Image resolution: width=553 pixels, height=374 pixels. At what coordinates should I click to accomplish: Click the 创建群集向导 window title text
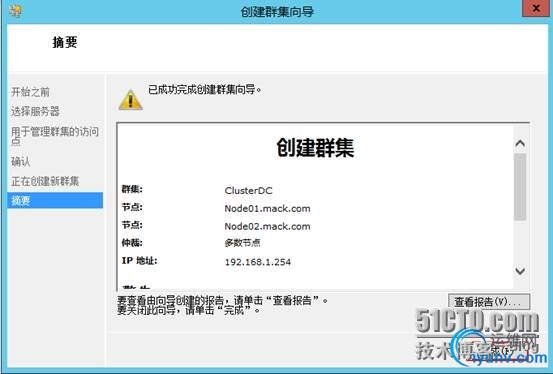coord(277,12)
